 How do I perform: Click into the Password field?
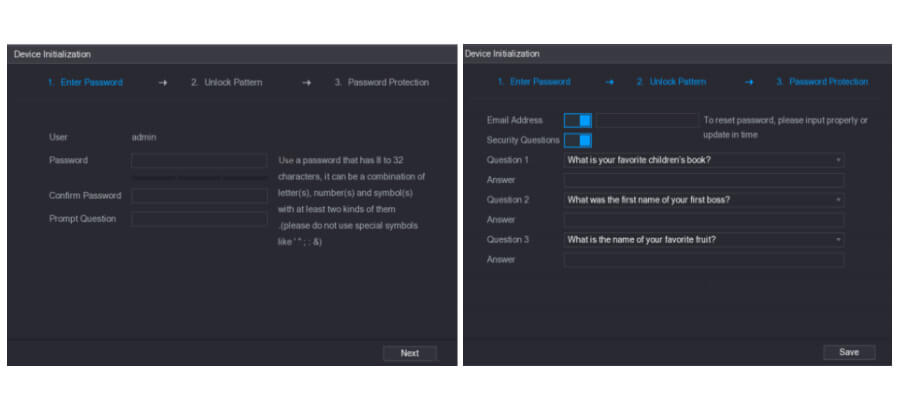199,160
